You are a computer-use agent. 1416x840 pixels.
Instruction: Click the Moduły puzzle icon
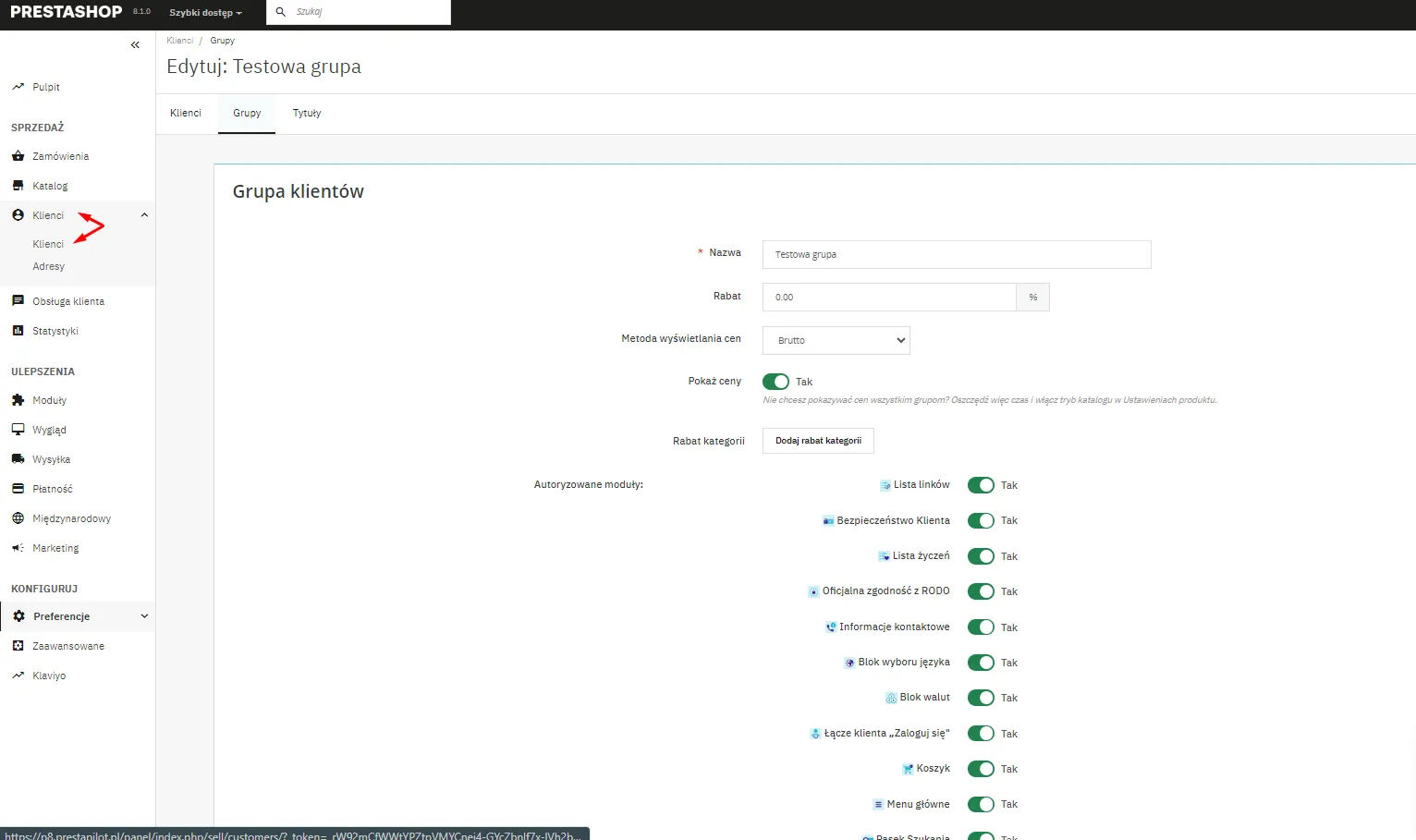[x=18, y=400]
